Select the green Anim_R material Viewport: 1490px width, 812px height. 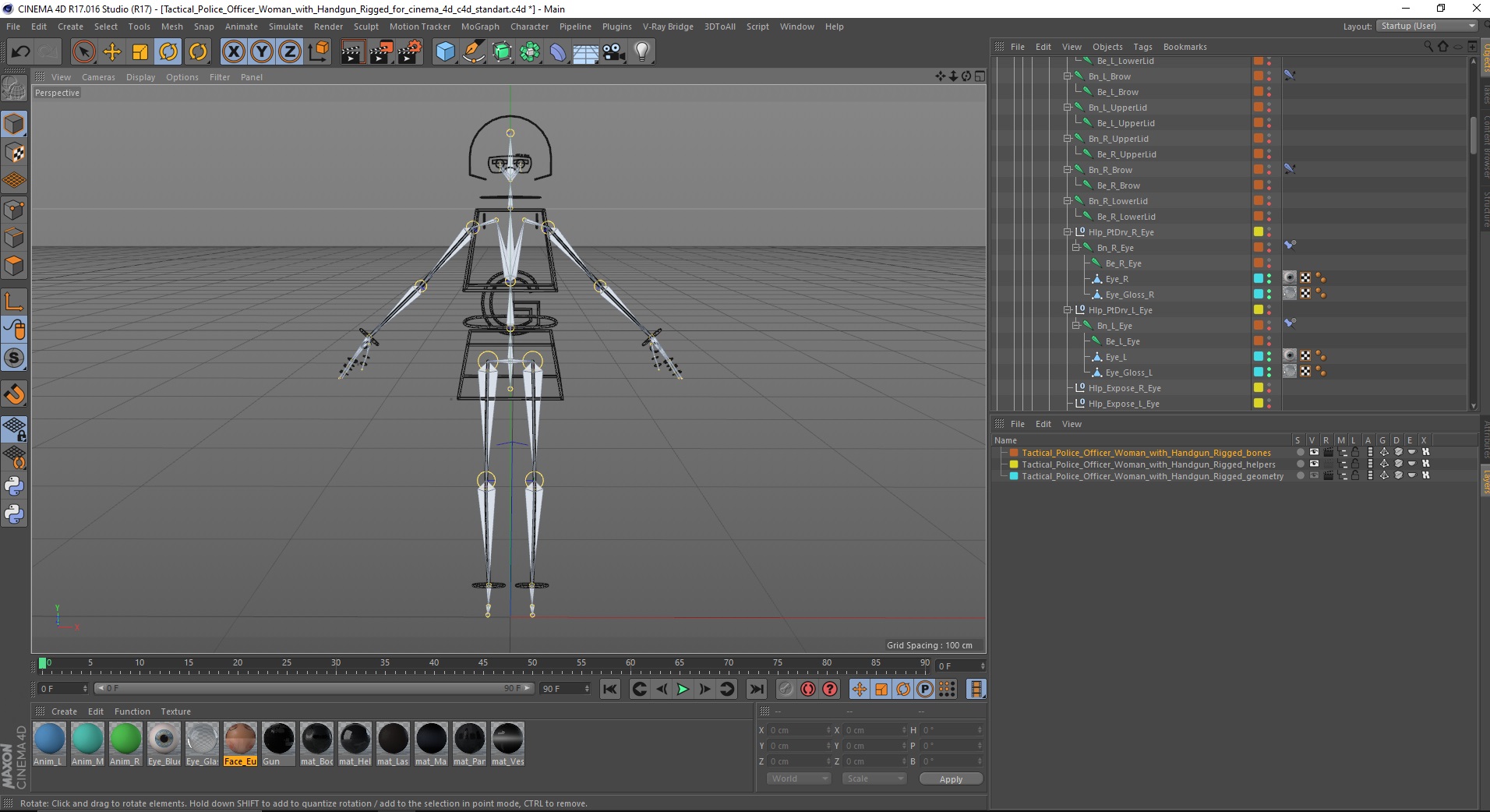125,744
